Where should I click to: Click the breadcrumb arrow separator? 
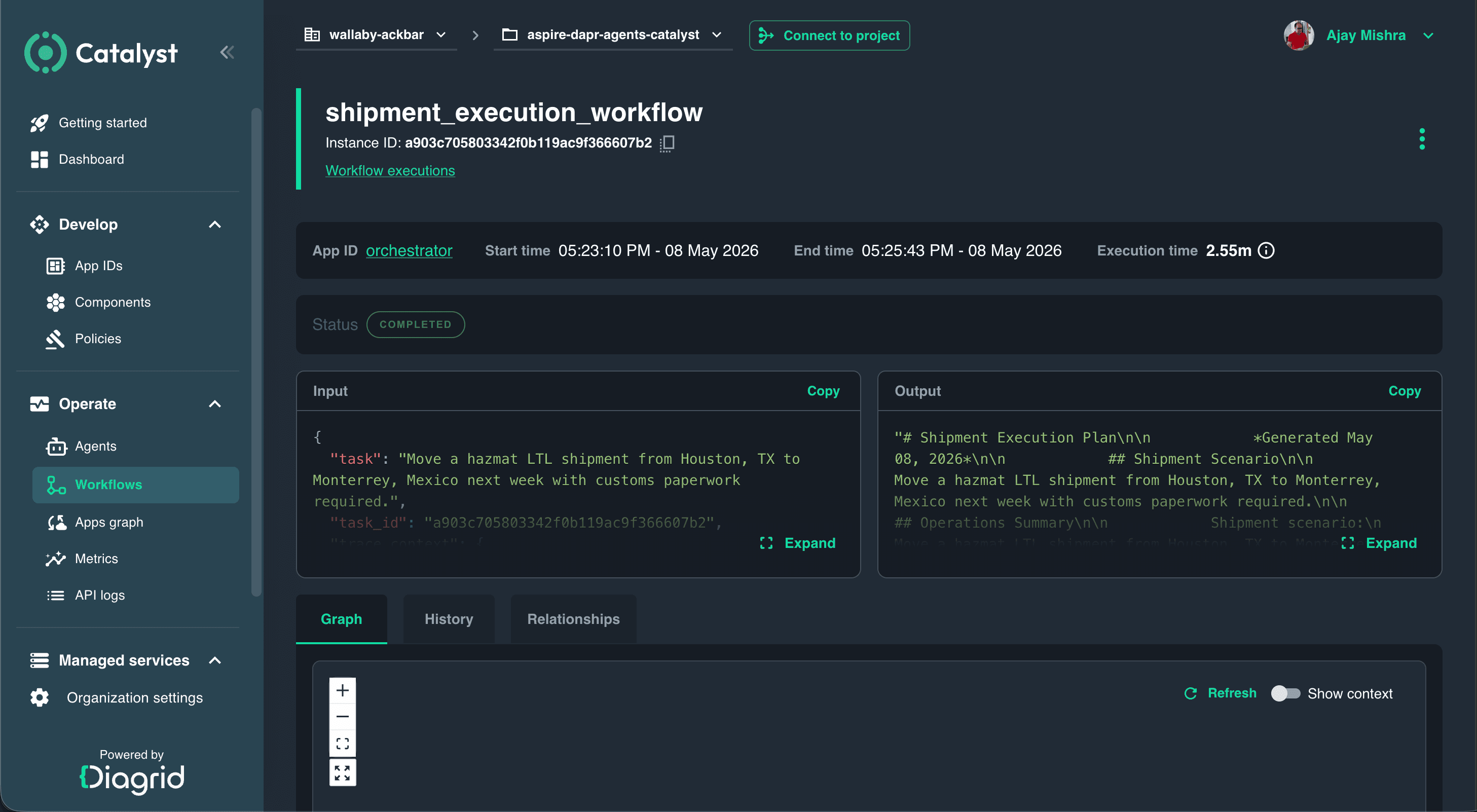click(x=475, y=35)
